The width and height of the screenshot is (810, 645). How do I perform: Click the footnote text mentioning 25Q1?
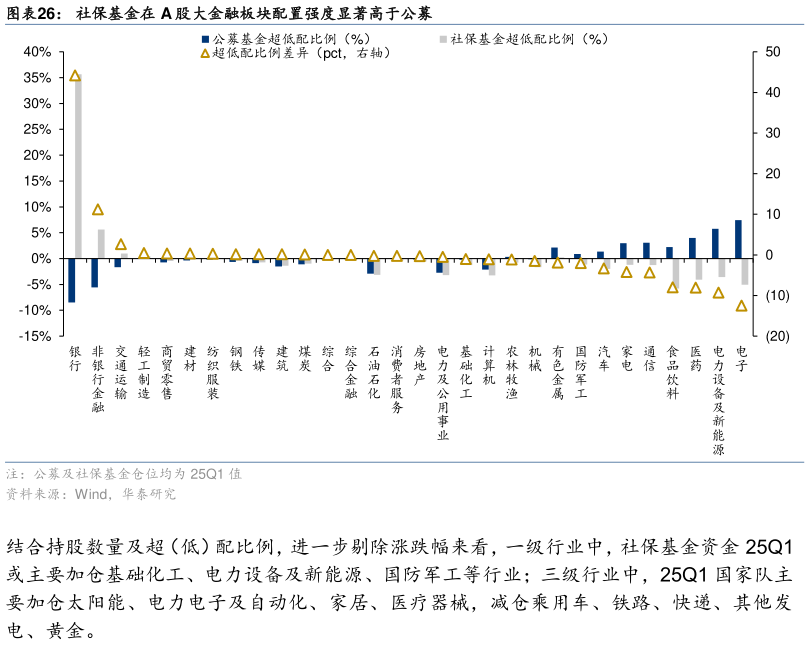[x=124, y=474]
